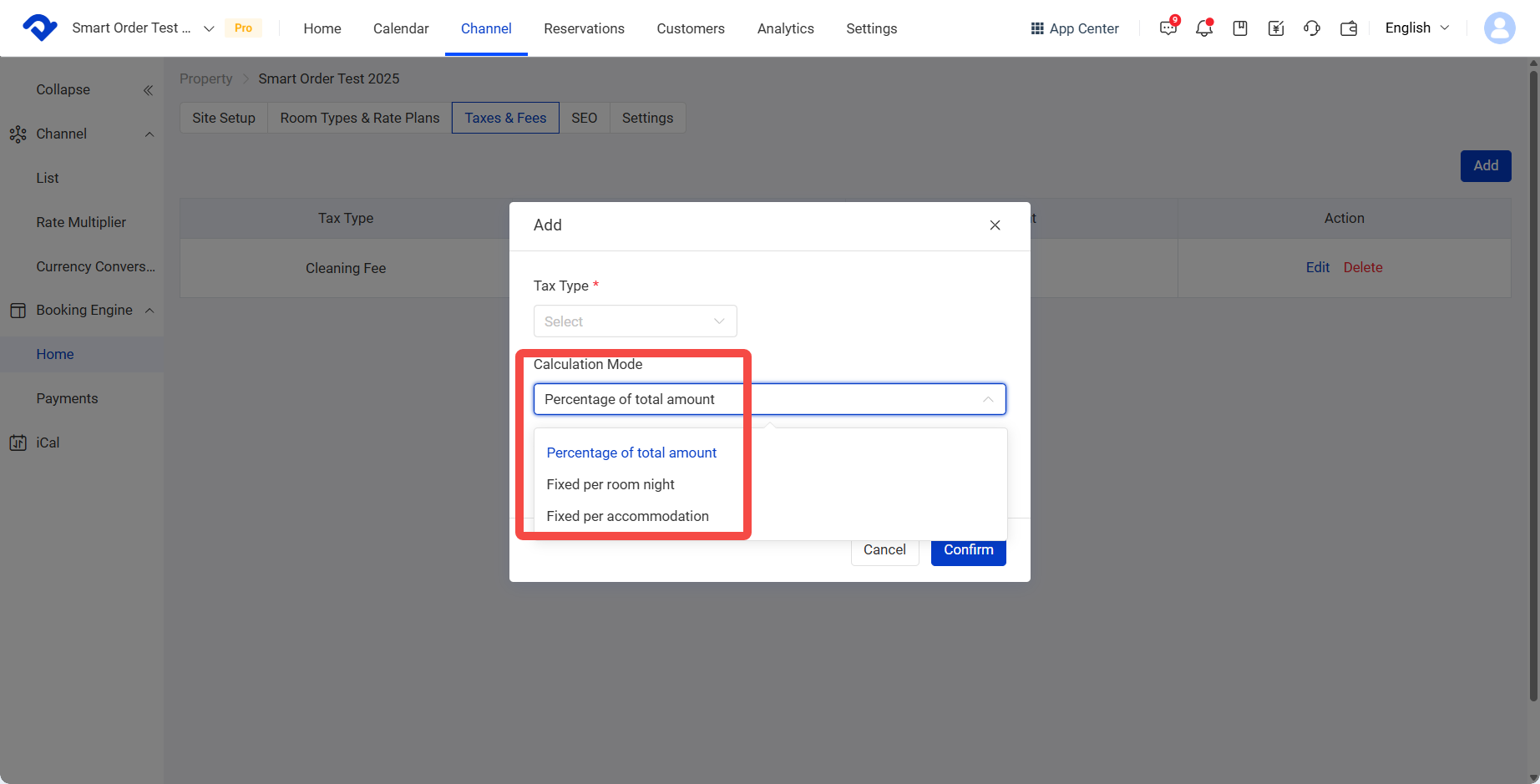Edit the Cleaning Fee row
1540x784 pixels.
point(1318,267)
